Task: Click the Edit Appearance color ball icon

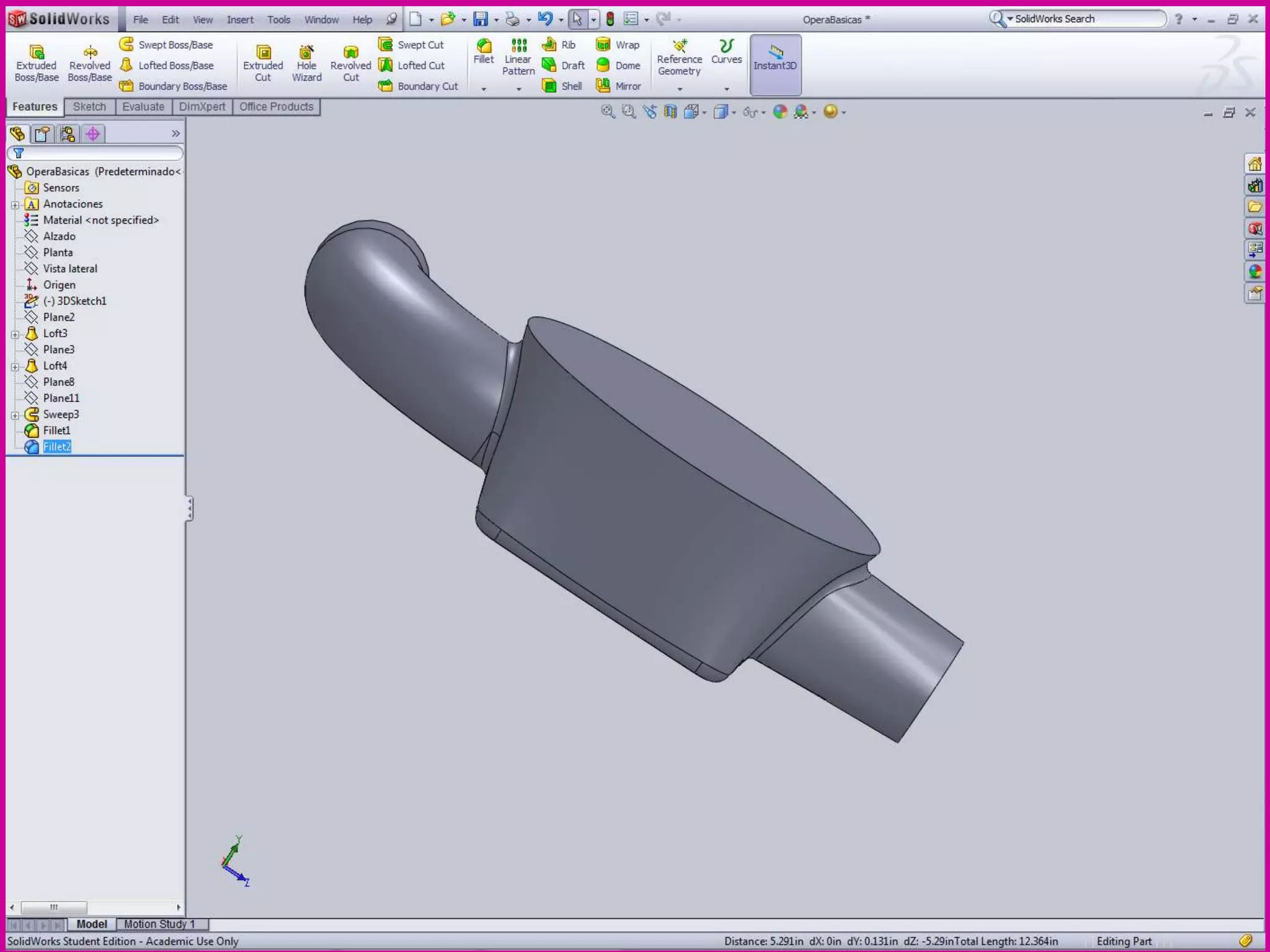Action: 780,112
